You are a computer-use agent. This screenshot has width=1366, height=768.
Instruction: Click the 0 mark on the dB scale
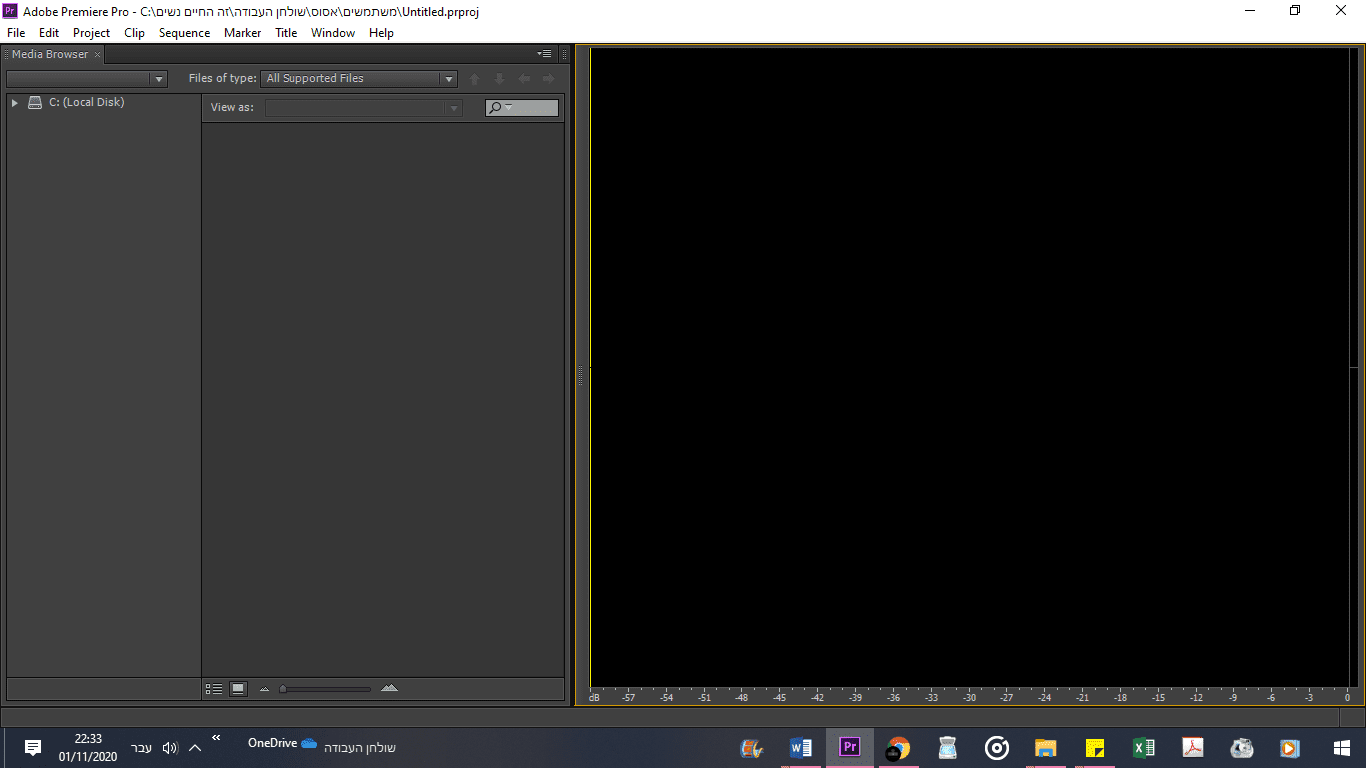1347,697
